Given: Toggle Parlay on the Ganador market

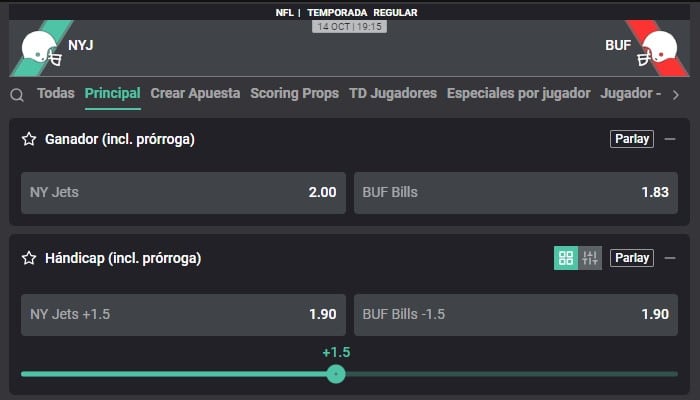Looking at the screenshot, I should [x=631, y=139].
